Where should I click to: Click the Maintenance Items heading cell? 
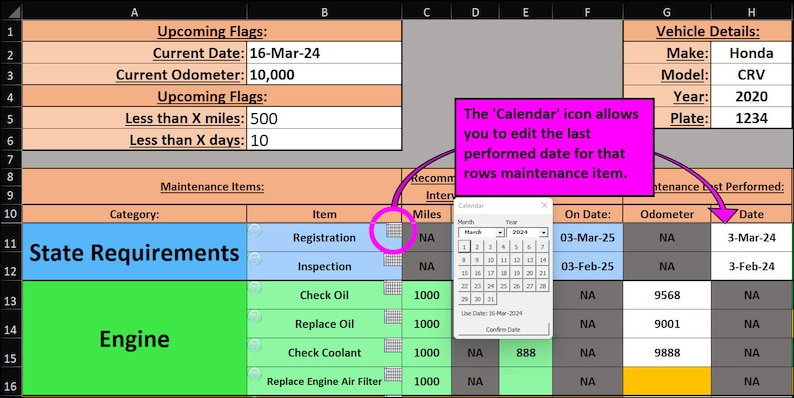pyautogui.click(x=212, y=186)
